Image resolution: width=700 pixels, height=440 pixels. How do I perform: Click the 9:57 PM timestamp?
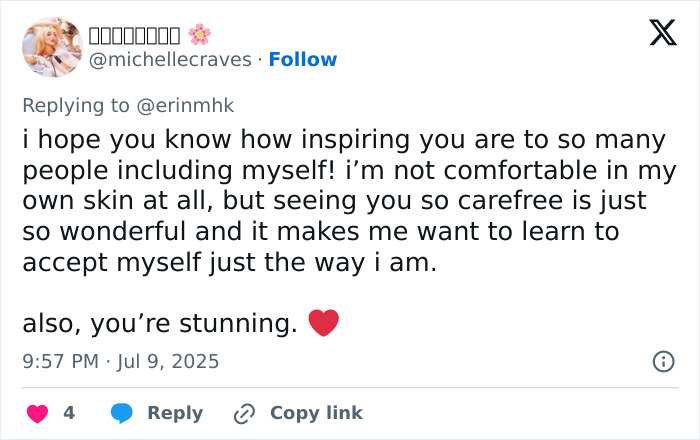coord(59,361)
